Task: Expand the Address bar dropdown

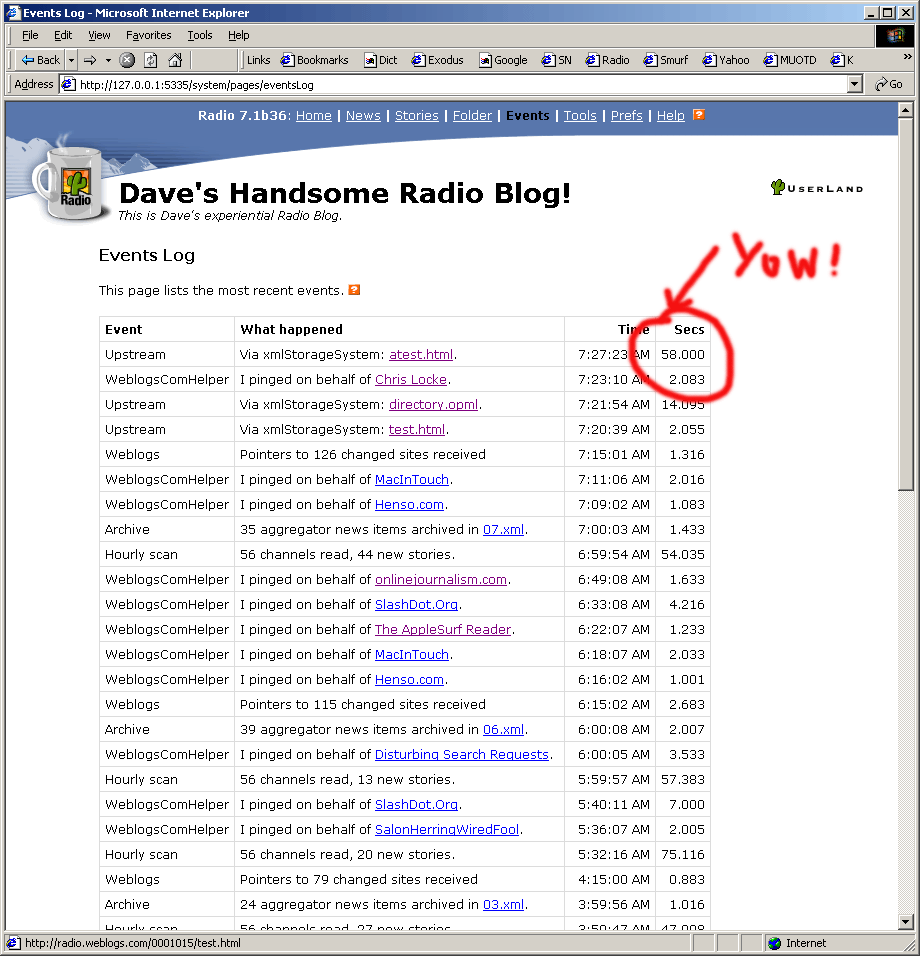Action: [854, 85]
